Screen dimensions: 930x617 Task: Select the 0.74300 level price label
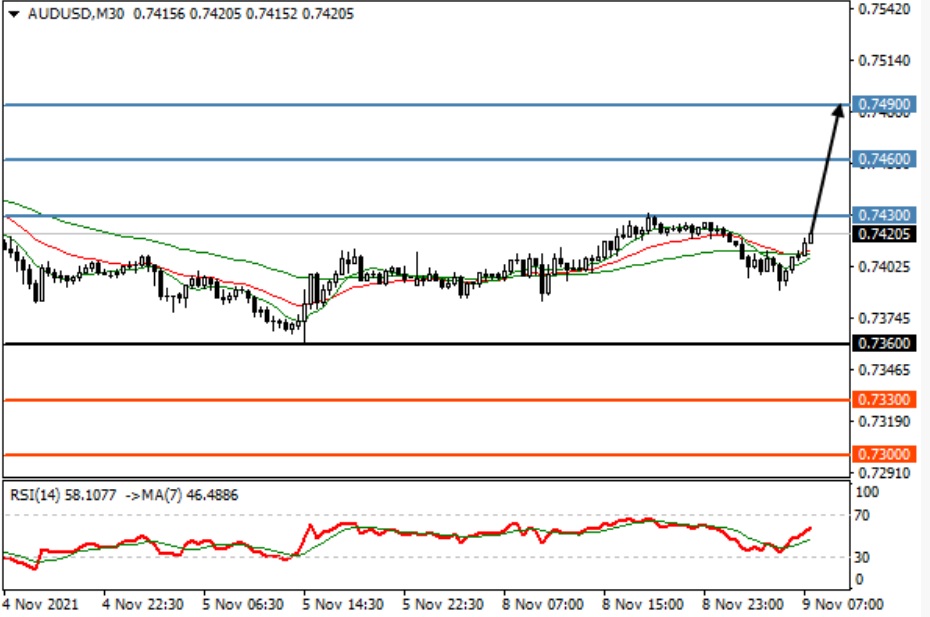[884, 215]
